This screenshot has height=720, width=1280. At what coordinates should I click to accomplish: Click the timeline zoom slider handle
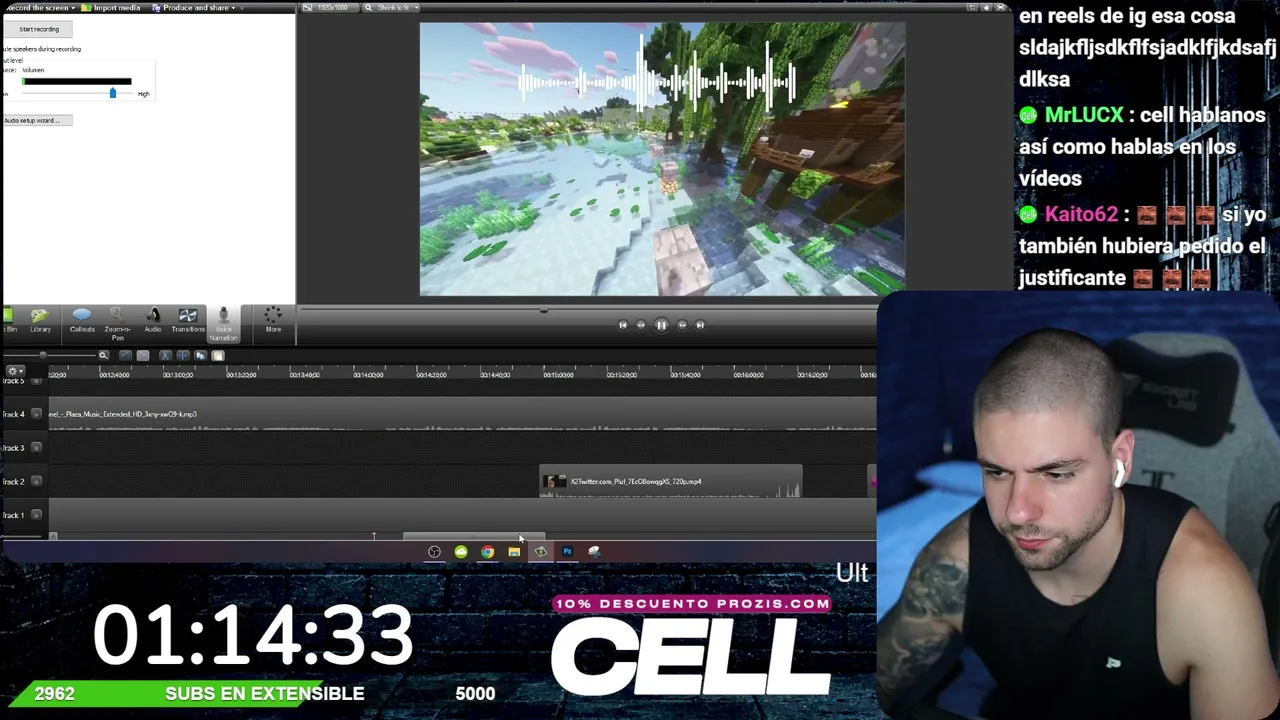pos(43,355)
